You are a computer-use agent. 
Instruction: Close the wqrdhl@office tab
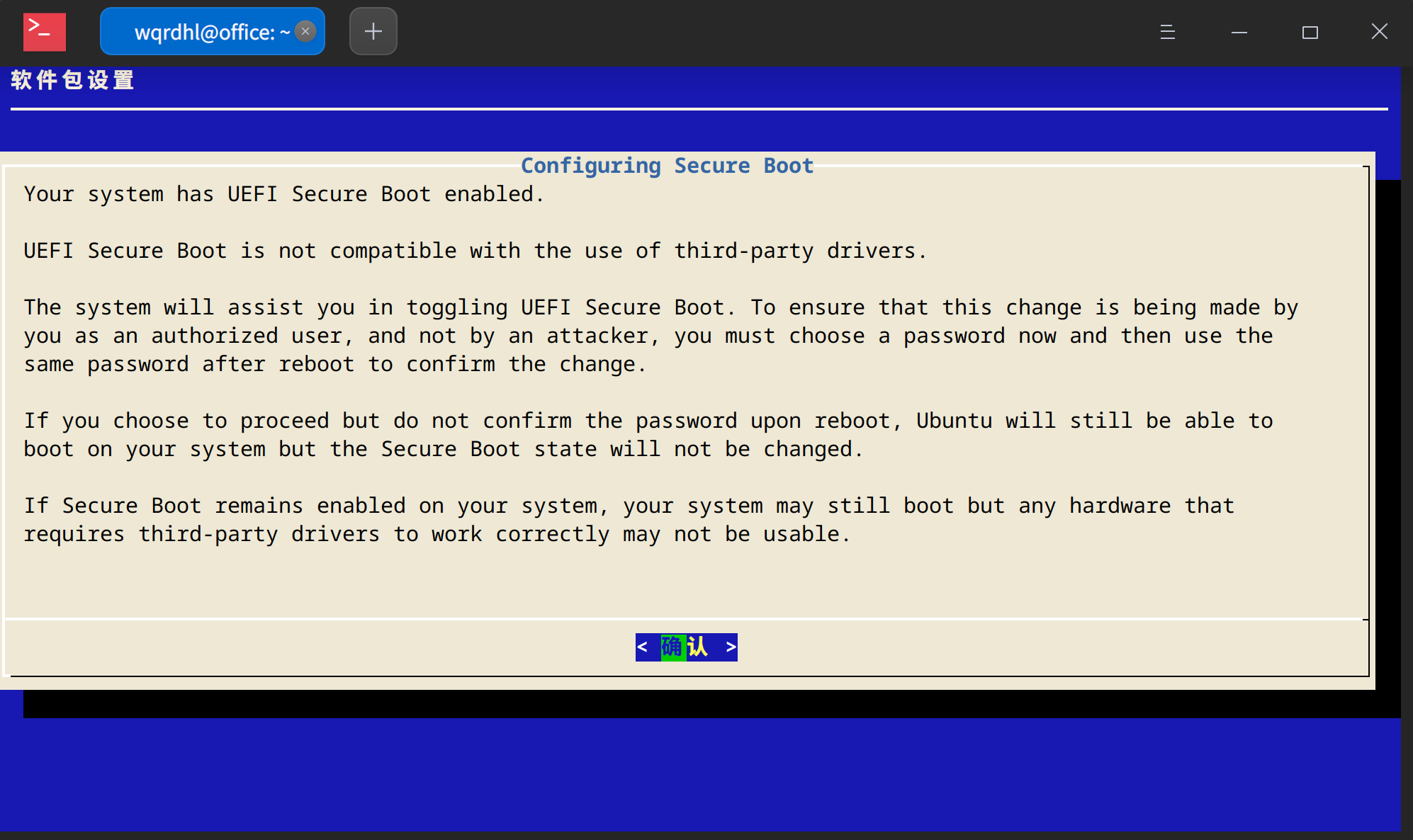305,31
